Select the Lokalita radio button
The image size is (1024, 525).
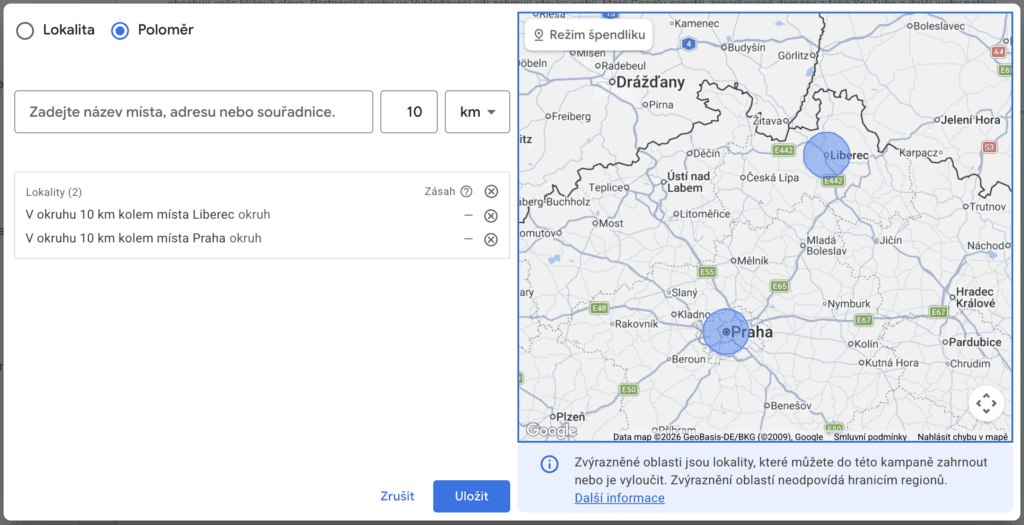pyautogui.click(x=25, y=30)
